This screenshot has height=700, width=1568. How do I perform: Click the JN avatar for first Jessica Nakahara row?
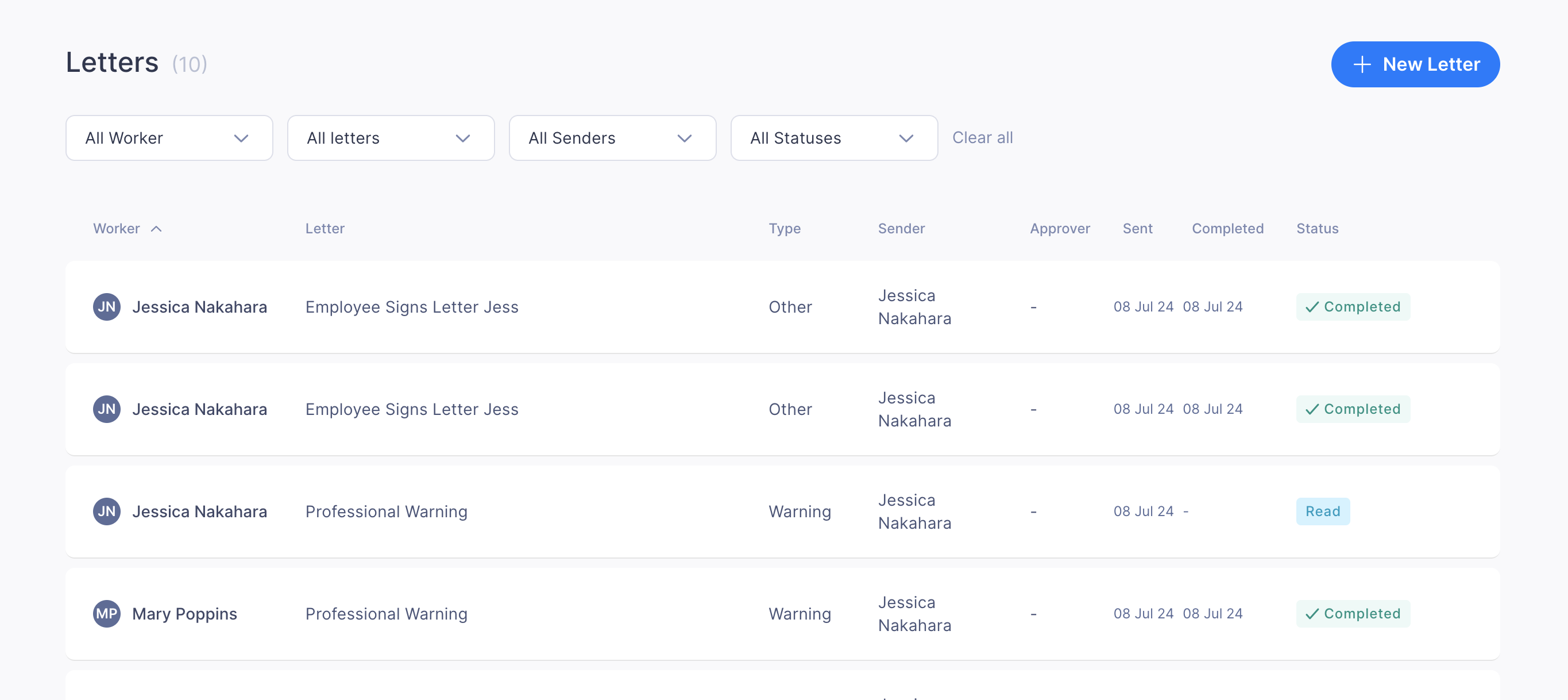point(107,306)
